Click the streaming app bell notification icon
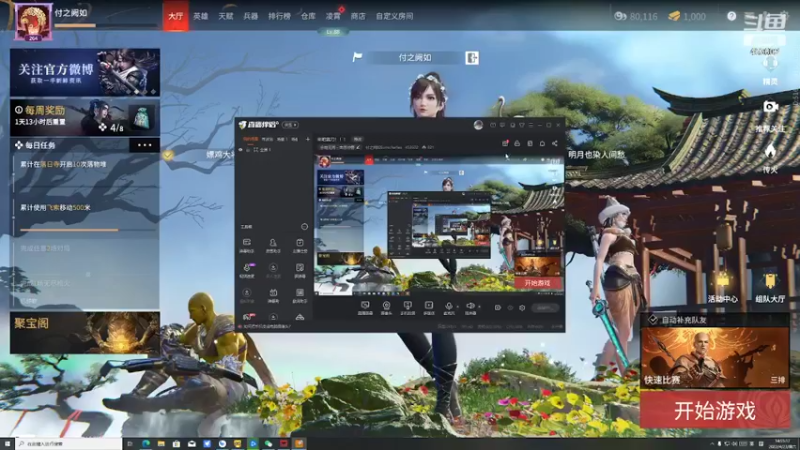This screenshot has width=800, height=450. [542, 143]
